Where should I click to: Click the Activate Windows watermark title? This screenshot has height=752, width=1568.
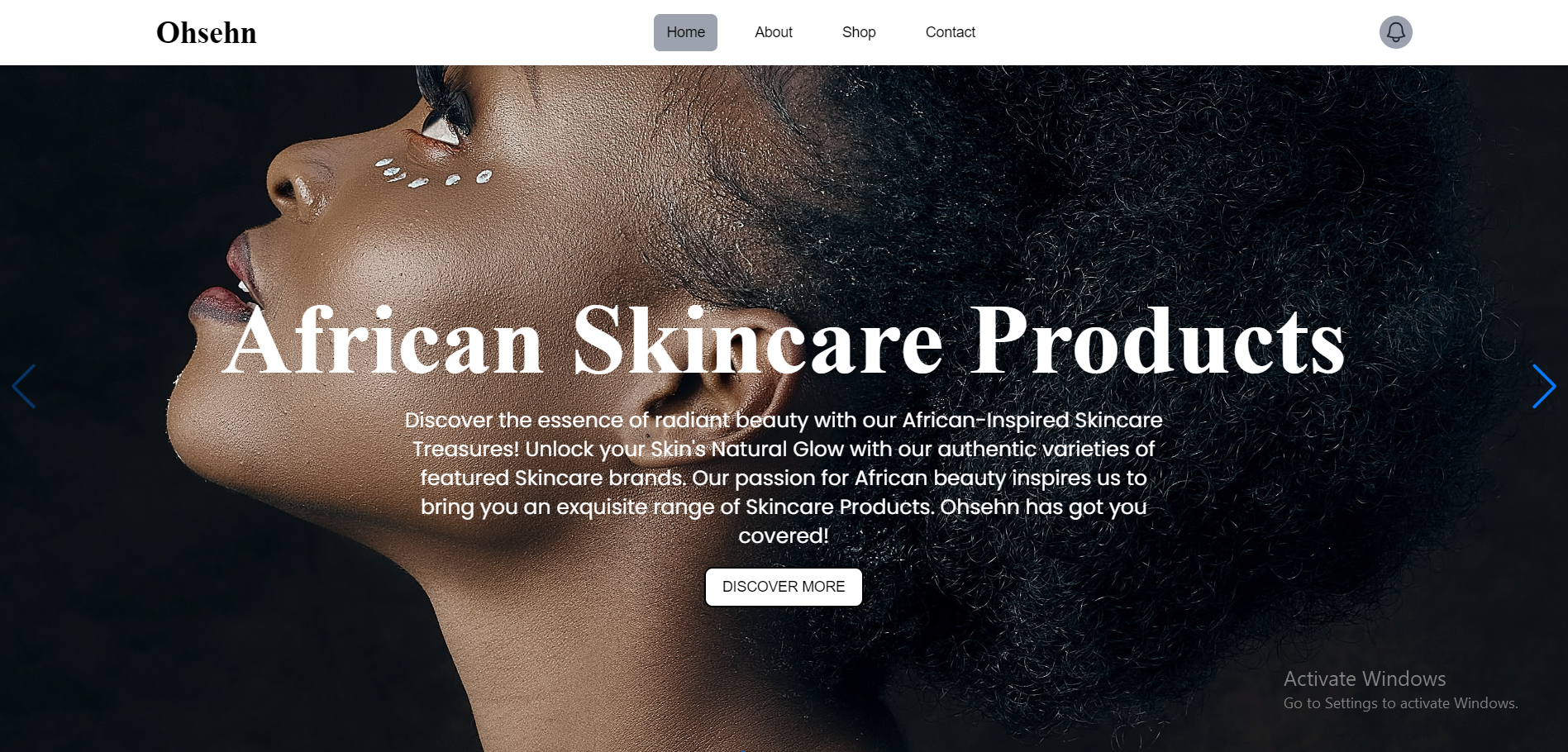pos(1365,678)
